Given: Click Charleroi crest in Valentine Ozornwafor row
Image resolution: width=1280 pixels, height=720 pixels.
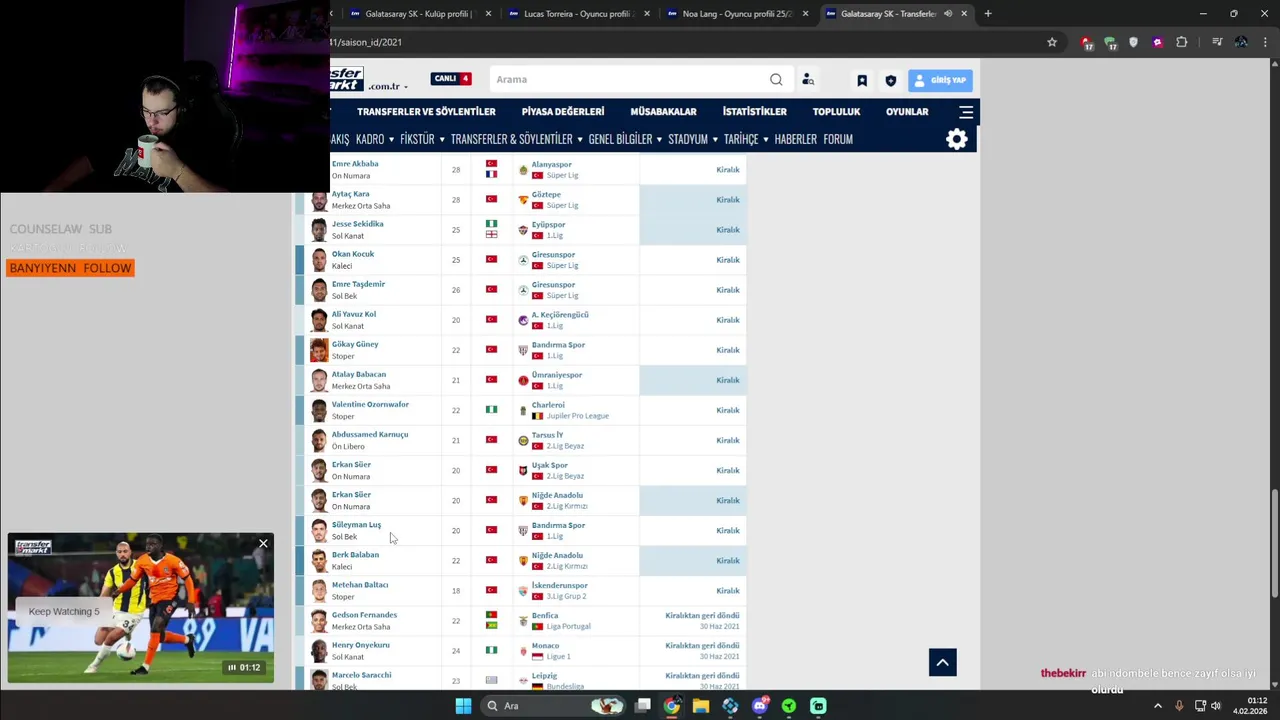Looking at the screenshot, I should click(x=523, y=410).
